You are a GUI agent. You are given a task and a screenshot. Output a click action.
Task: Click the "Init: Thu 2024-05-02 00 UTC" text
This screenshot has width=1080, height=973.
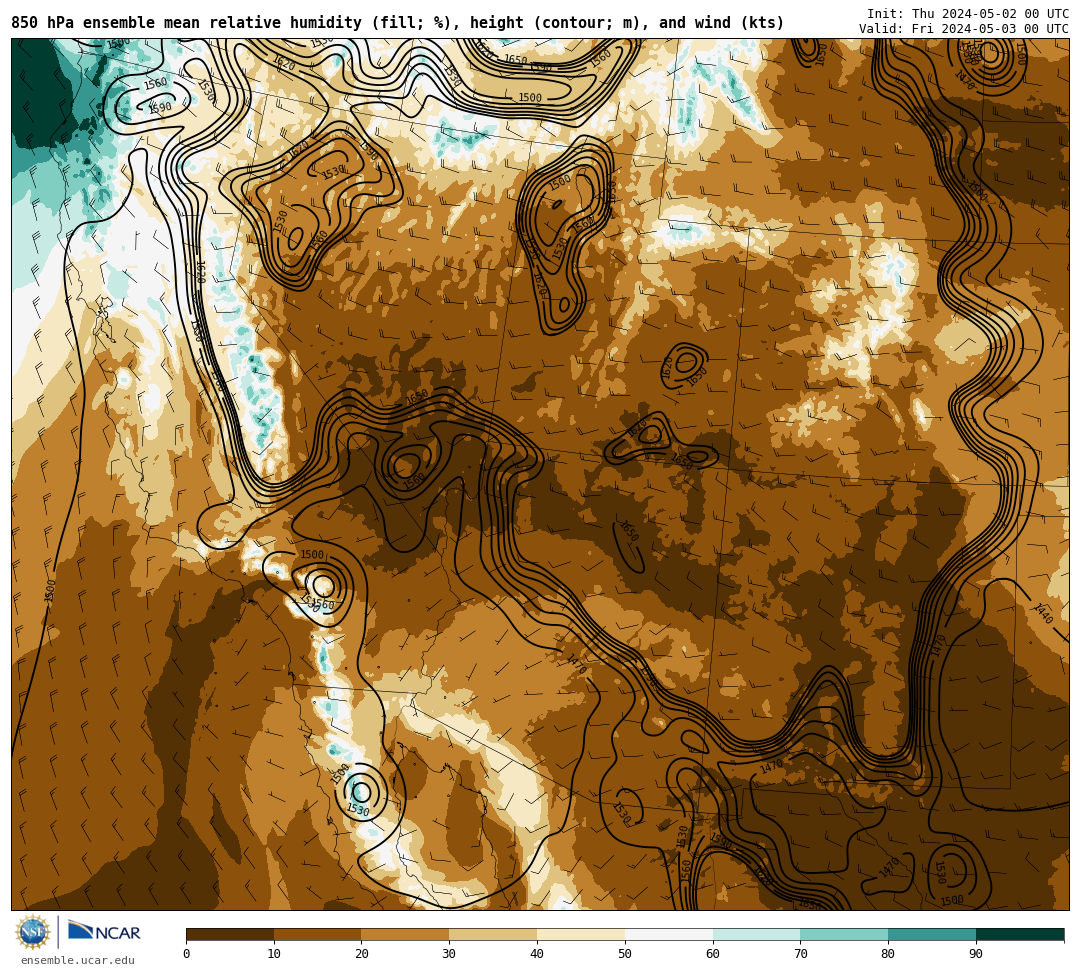tap(968, 14)
